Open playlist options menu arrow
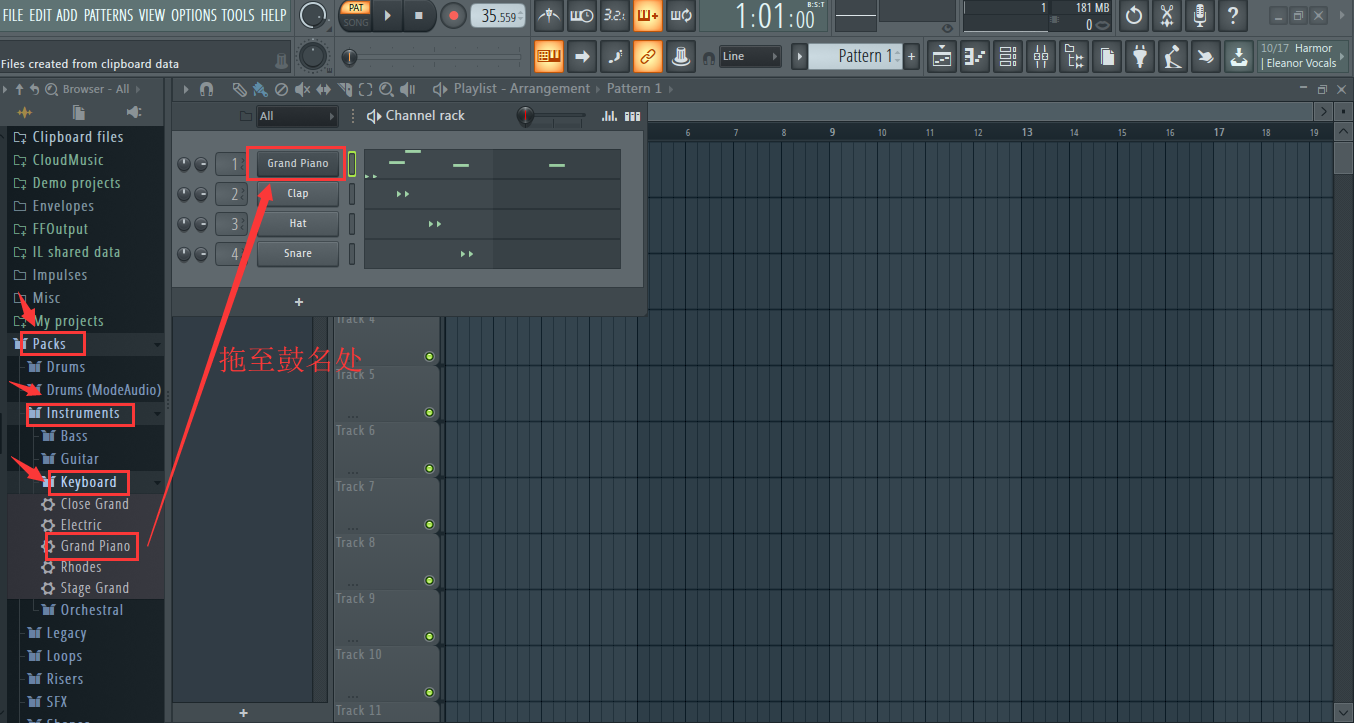Screen dimensions: 1354x723 pos(185,89)
